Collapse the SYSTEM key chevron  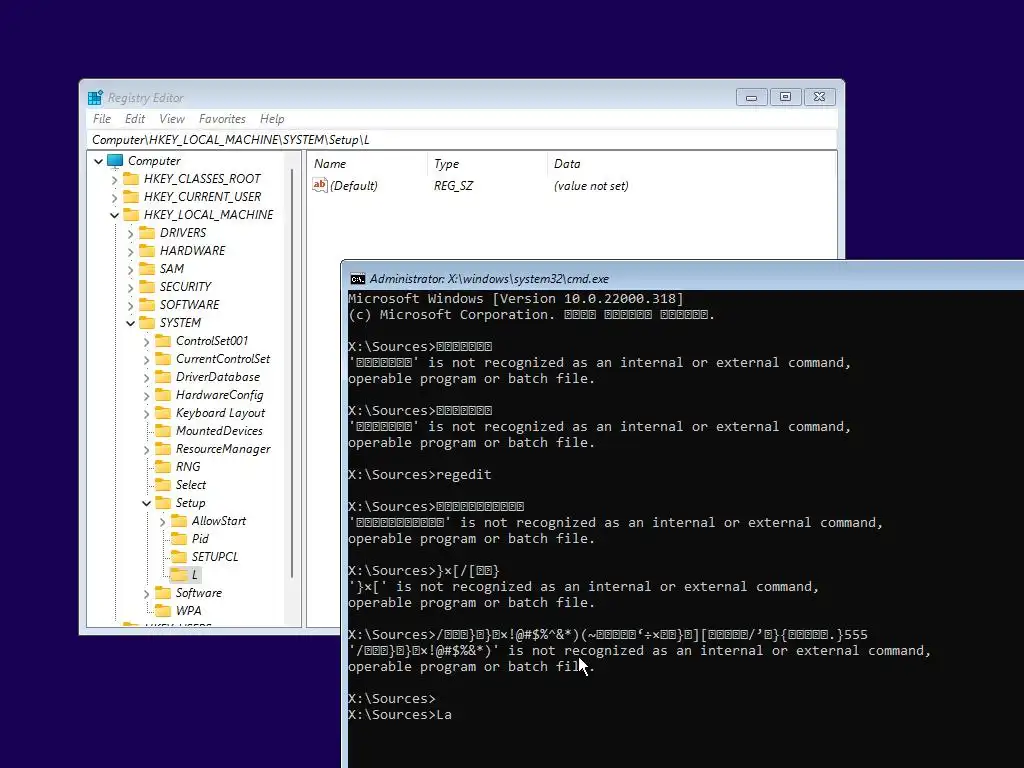[130, 323]
